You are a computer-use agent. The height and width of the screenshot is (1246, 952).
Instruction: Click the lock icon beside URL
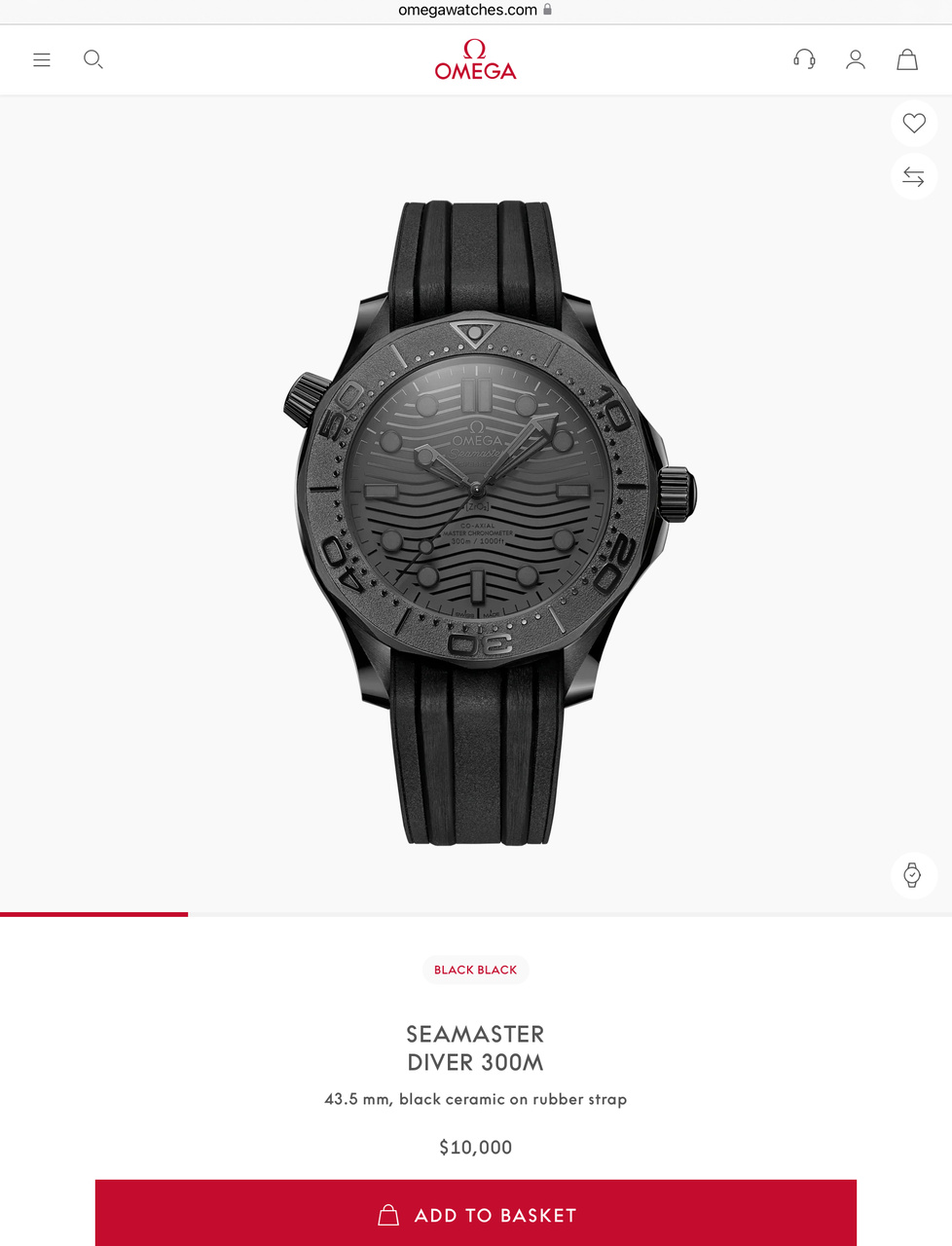click(x=547, y=9)
